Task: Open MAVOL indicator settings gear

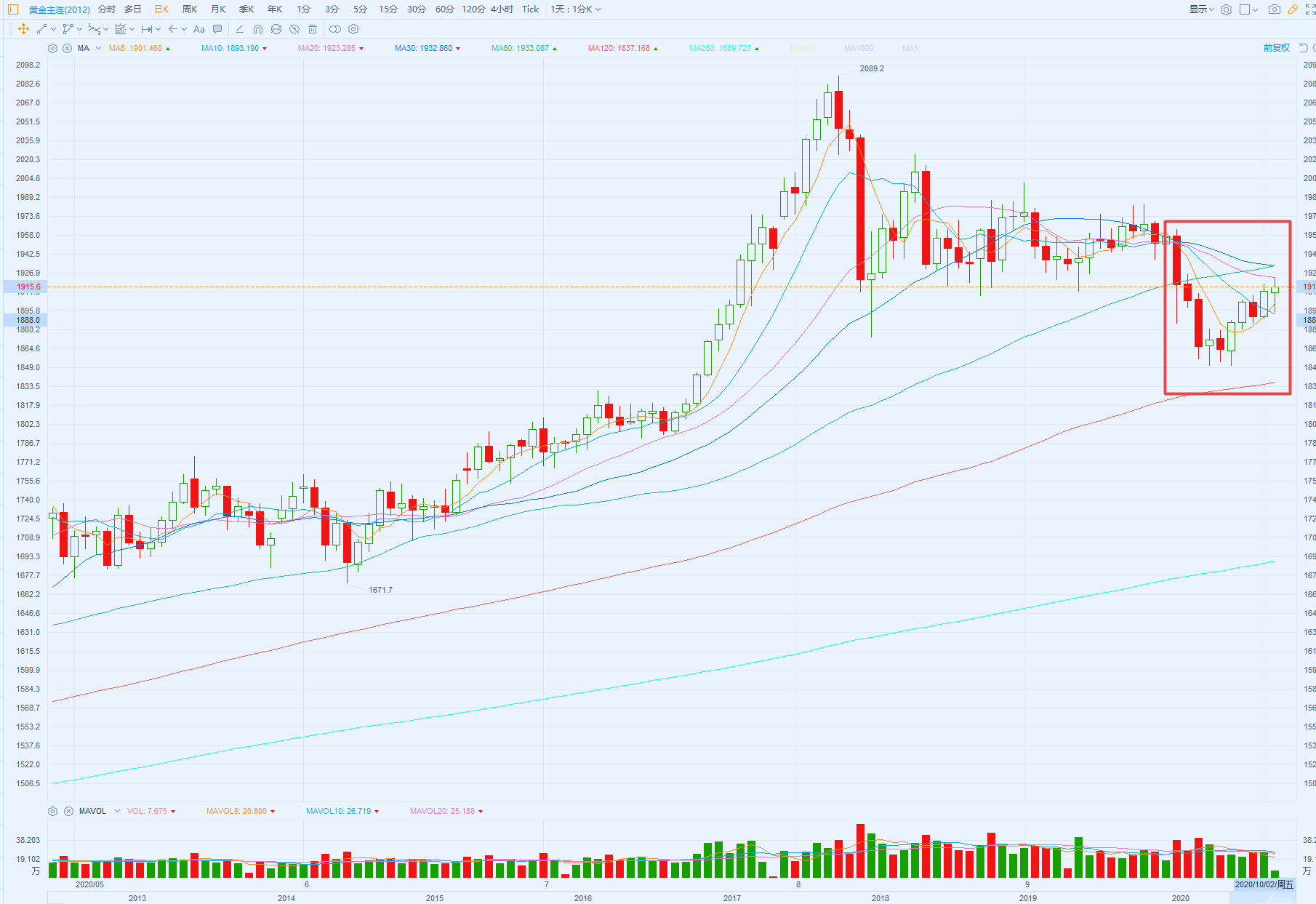Action: (52, 811)
